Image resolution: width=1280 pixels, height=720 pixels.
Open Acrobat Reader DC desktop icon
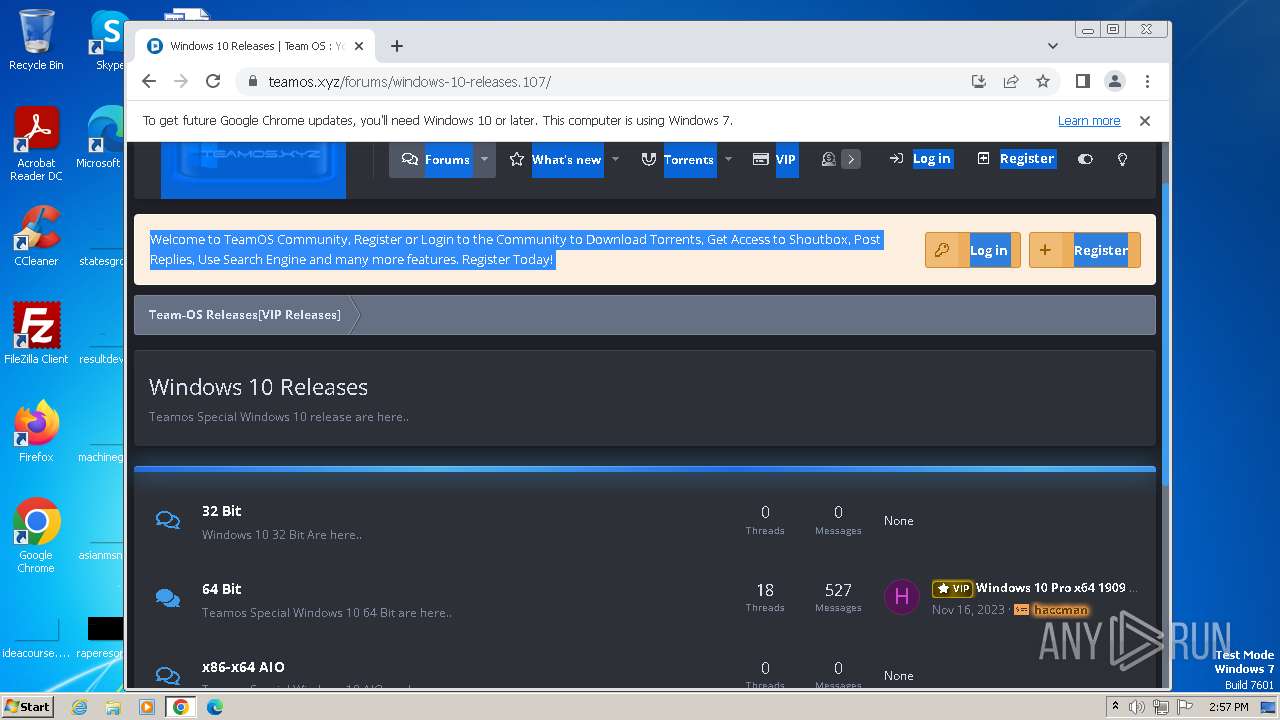[x=36, y=144]
